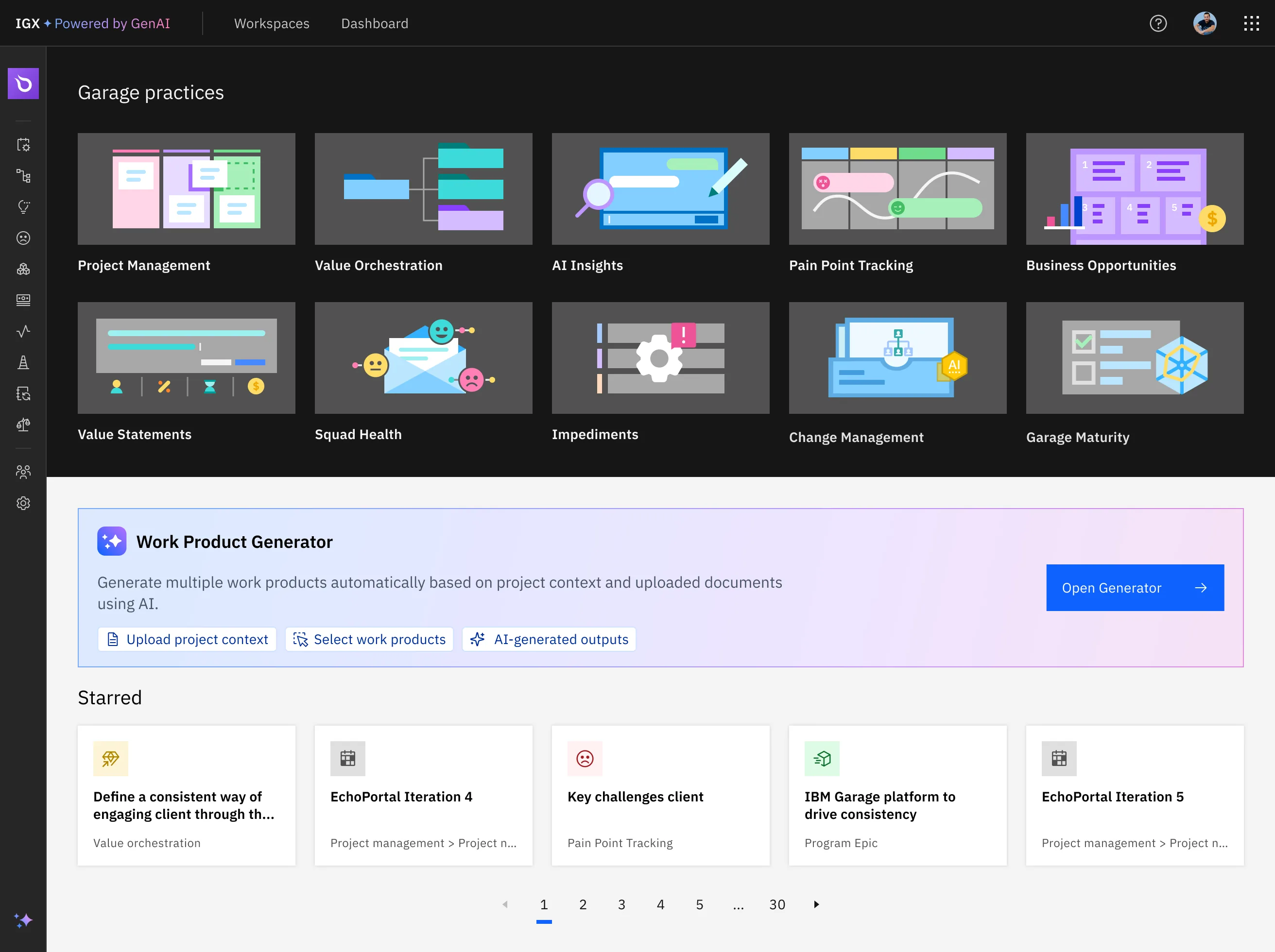Open starred card 'Define a consistent way of'

point(186,795)
